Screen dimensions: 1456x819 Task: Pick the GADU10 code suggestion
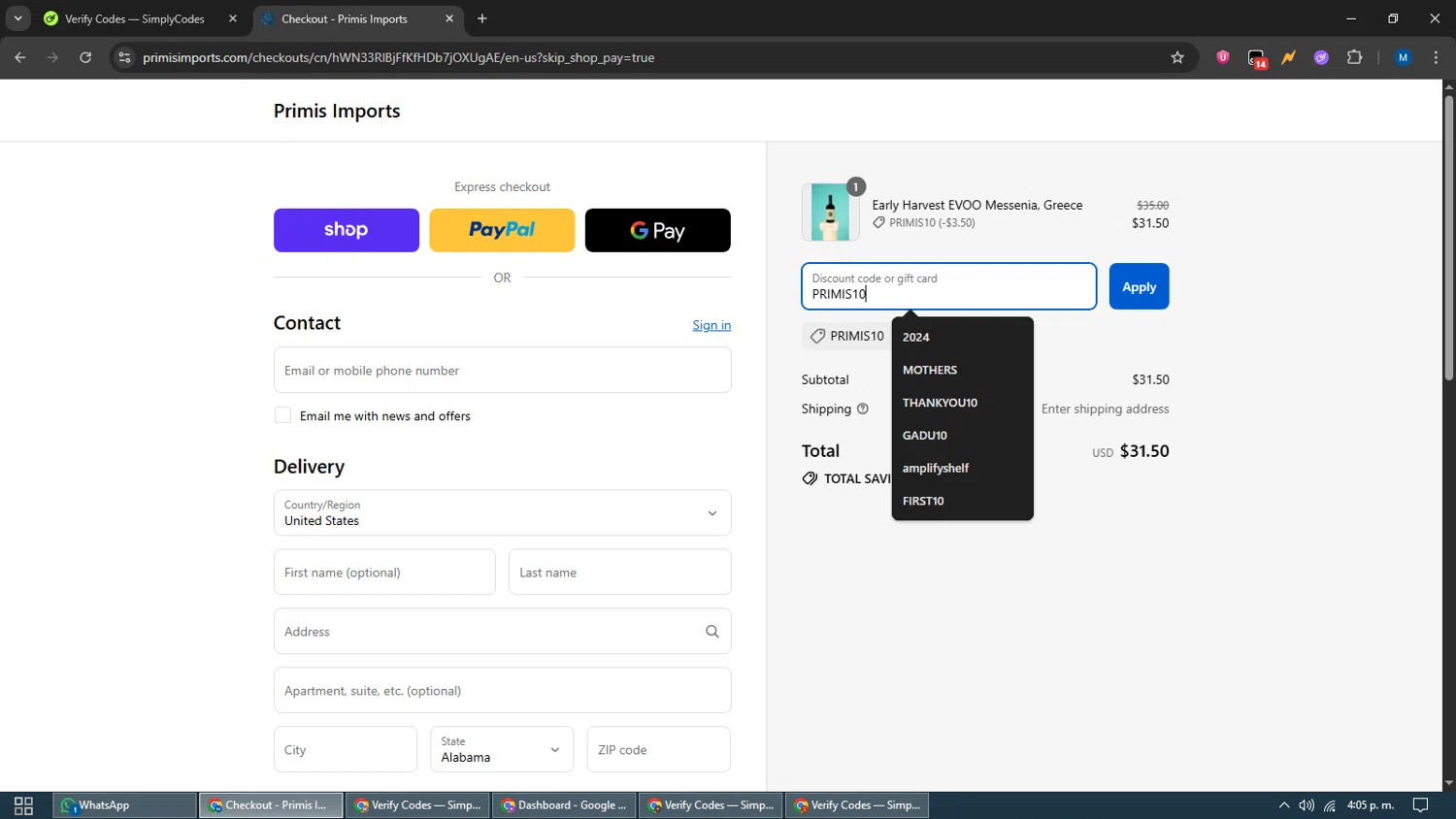(x=963, y=436)
